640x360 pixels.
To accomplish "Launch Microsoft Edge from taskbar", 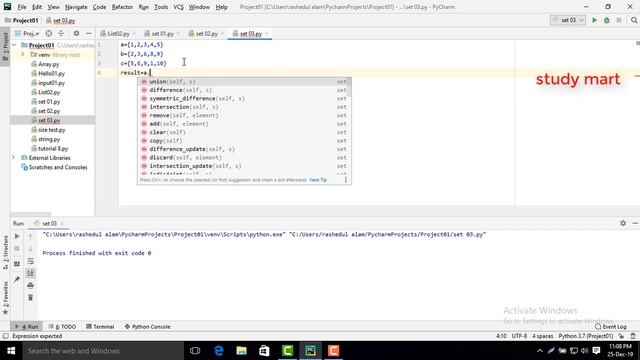I will click(x=219, y=351).
